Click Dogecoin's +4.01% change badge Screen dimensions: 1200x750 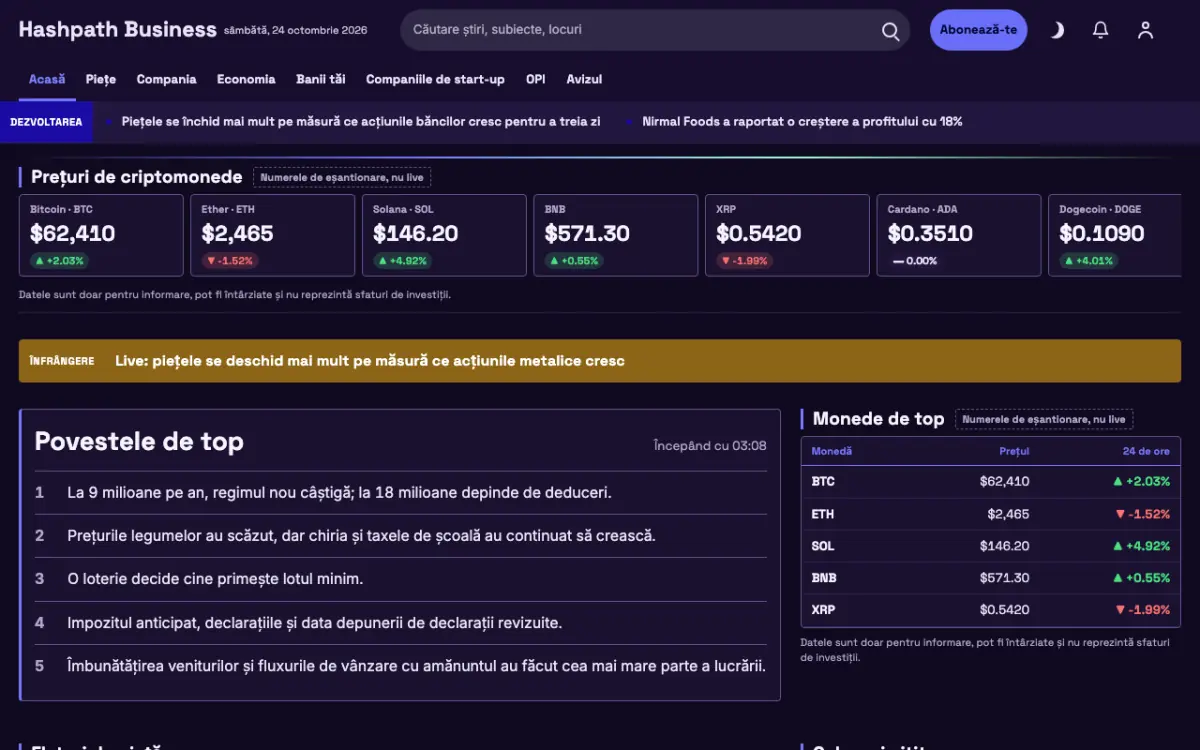[1088, 261]
